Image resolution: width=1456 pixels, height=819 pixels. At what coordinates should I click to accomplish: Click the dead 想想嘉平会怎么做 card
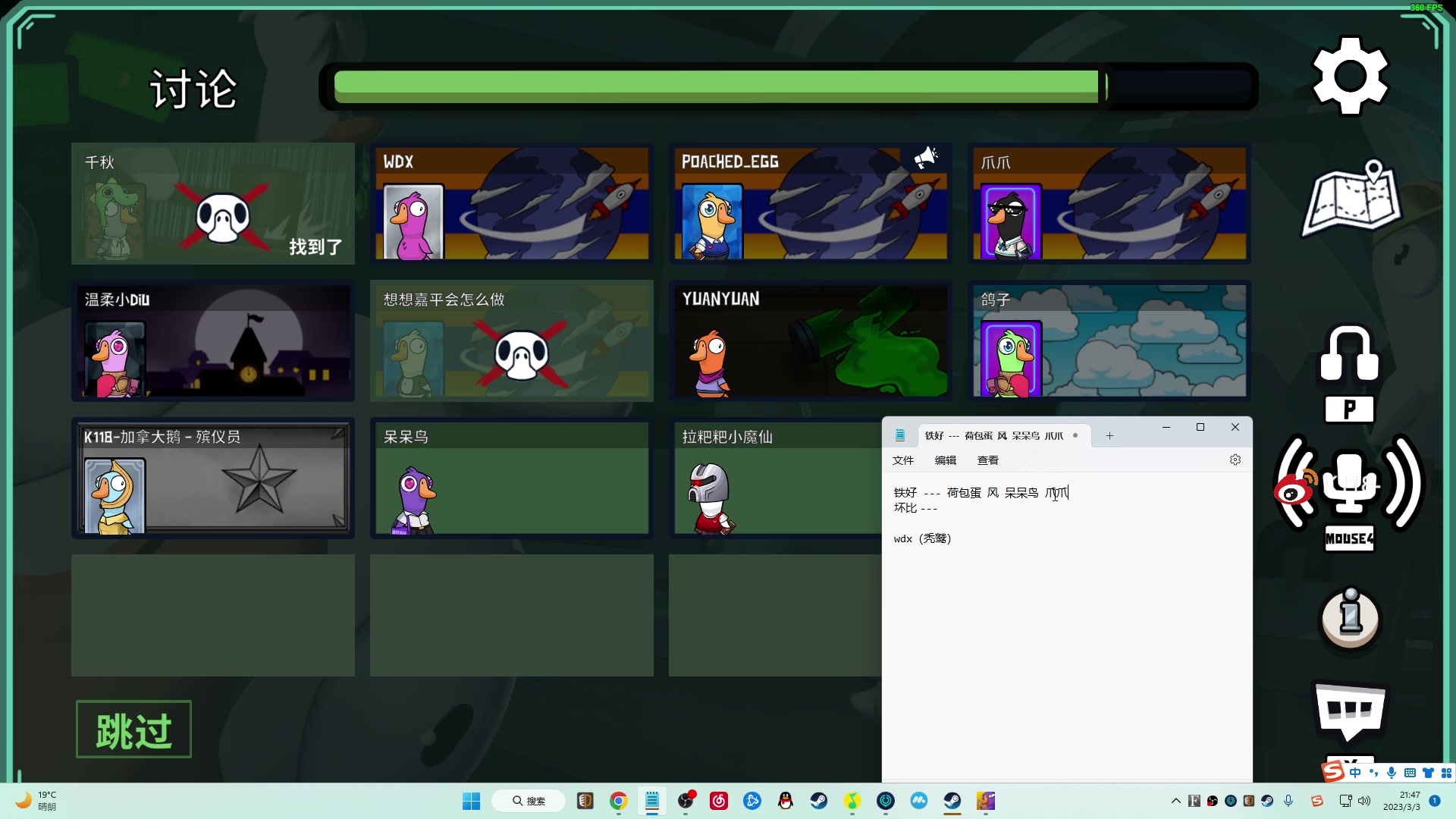(x=512, y=340)
